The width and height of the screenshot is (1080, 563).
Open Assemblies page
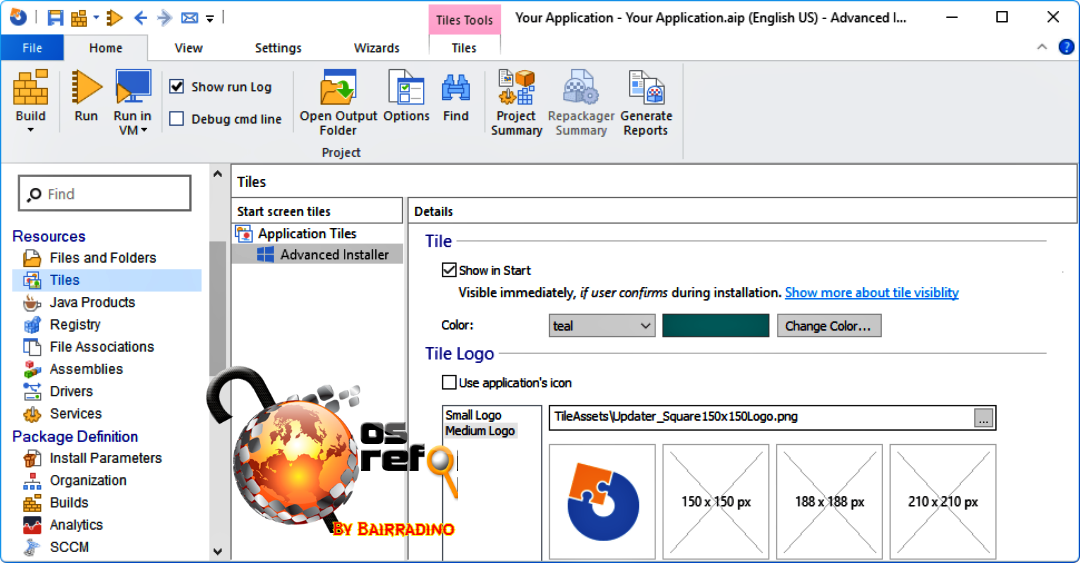(86, 369)
